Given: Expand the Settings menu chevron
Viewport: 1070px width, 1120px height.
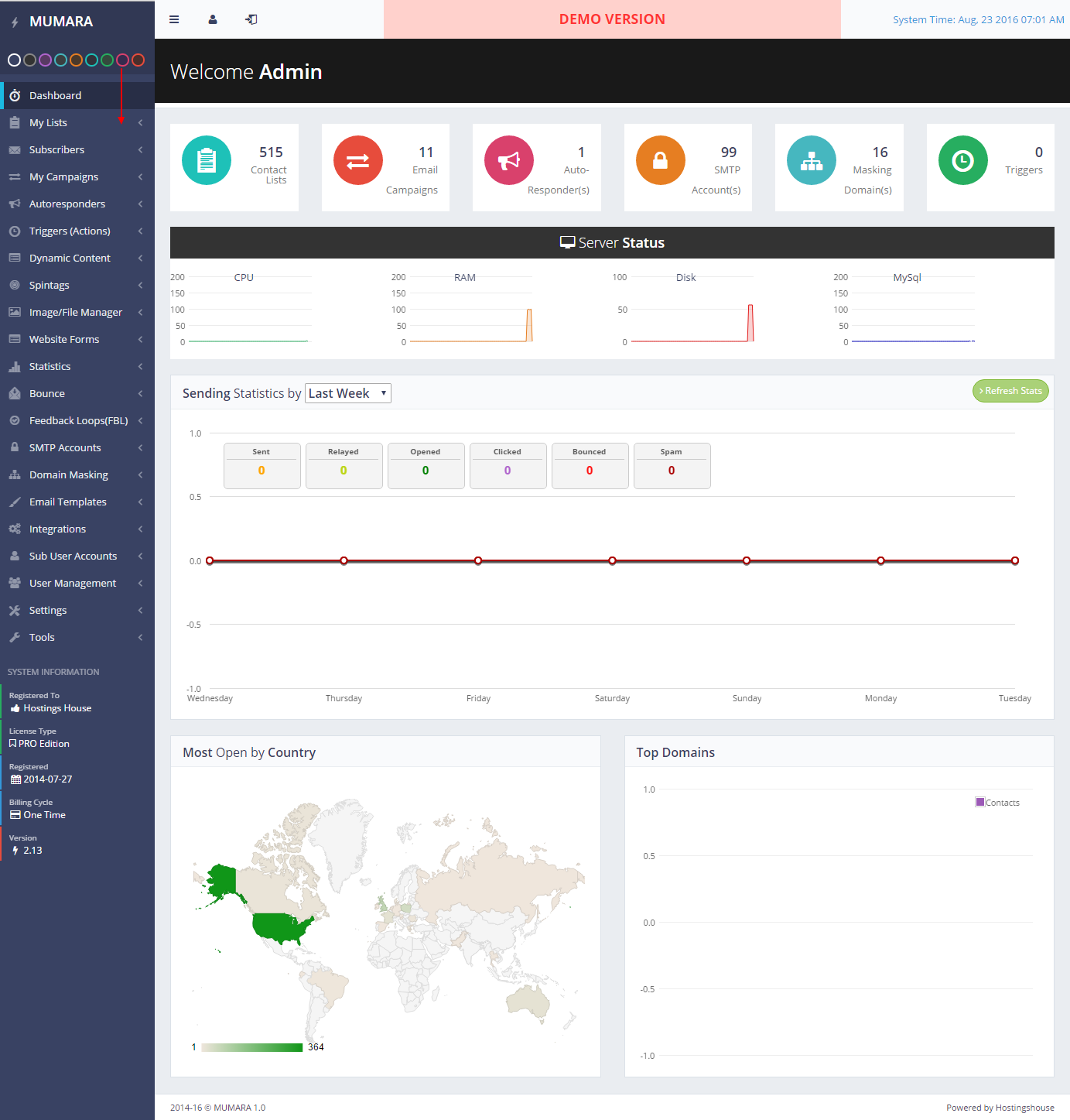Looking at the screenshot, I should [140, 610].
